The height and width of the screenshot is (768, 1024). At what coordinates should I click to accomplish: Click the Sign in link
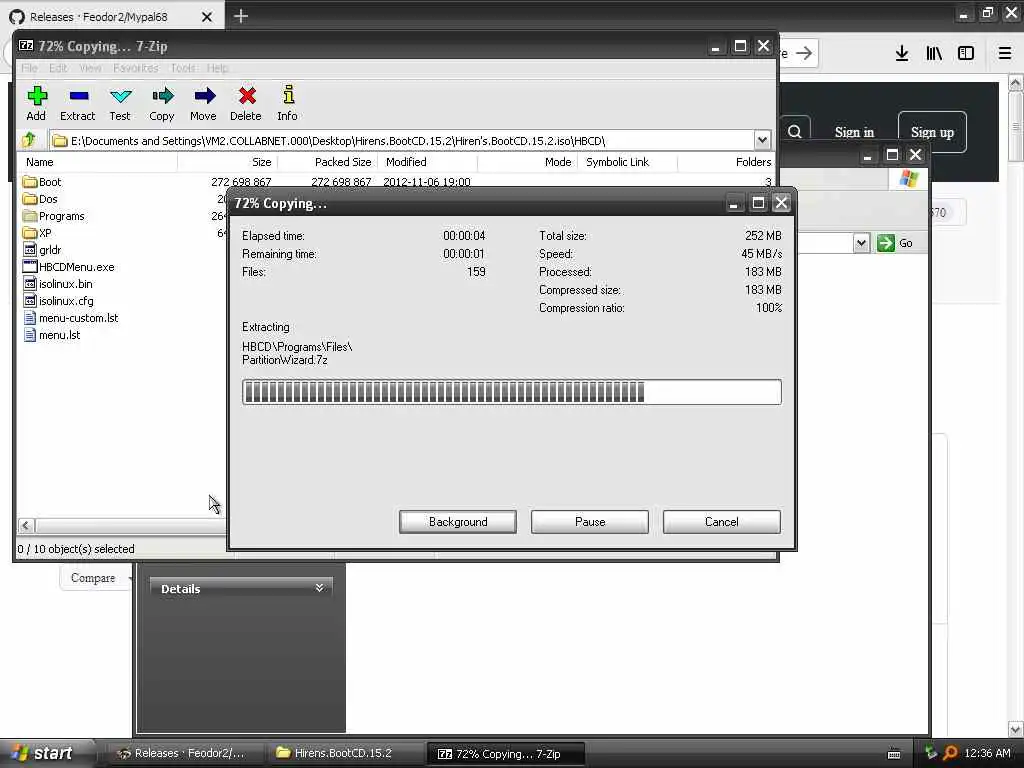coord(854,132)
